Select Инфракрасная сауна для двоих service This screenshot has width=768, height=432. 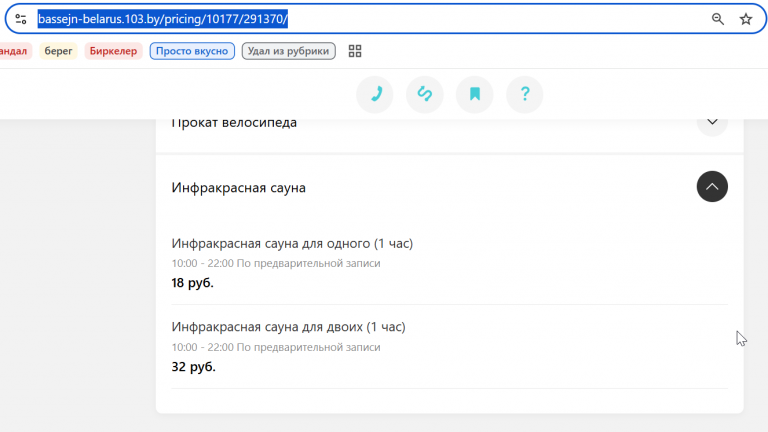[x=288, y=327]
